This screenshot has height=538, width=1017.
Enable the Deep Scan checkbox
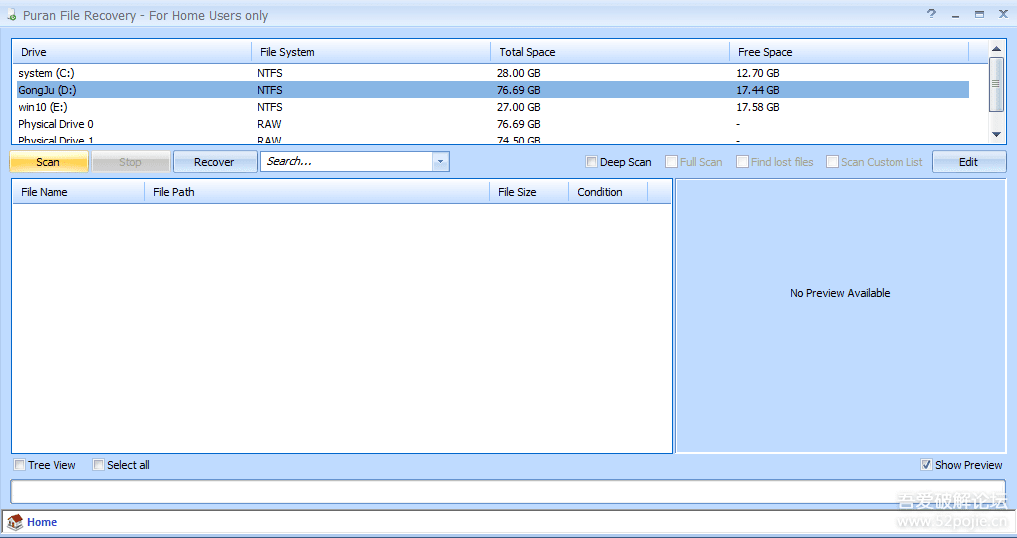(x=591, y=162)
